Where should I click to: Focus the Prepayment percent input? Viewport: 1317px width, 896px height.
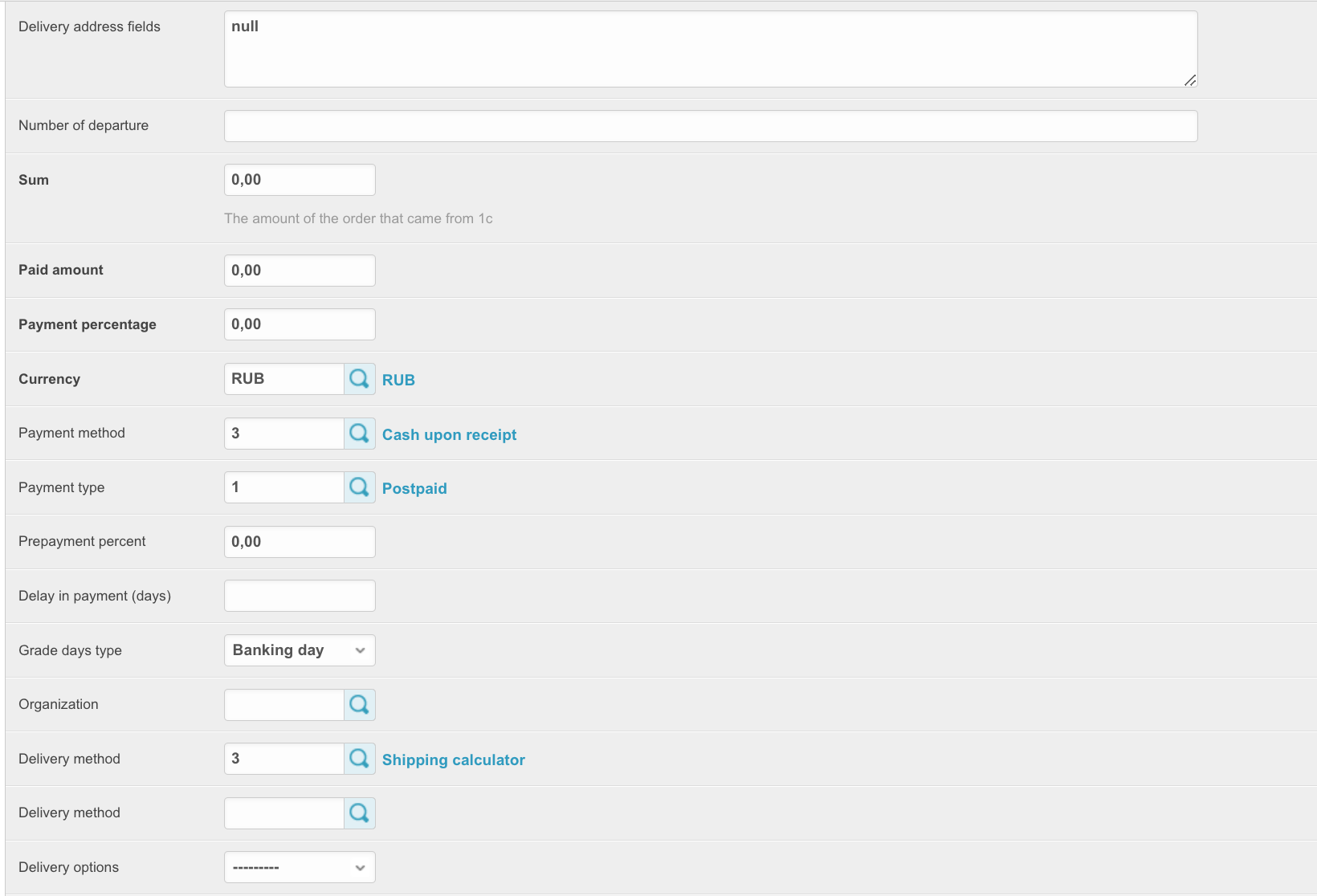[299, 542]
